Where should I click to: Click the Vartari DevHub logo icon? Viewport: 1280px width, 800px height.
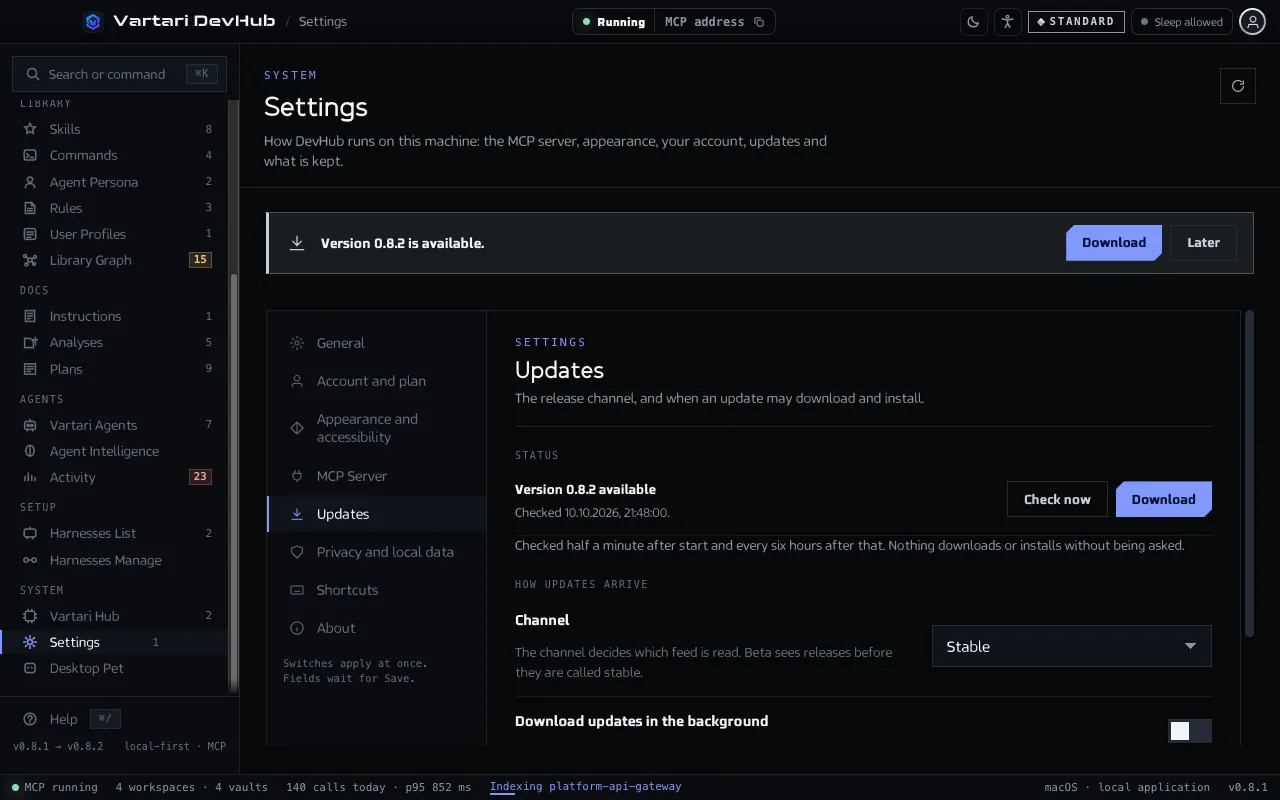(x=93, y=21)
